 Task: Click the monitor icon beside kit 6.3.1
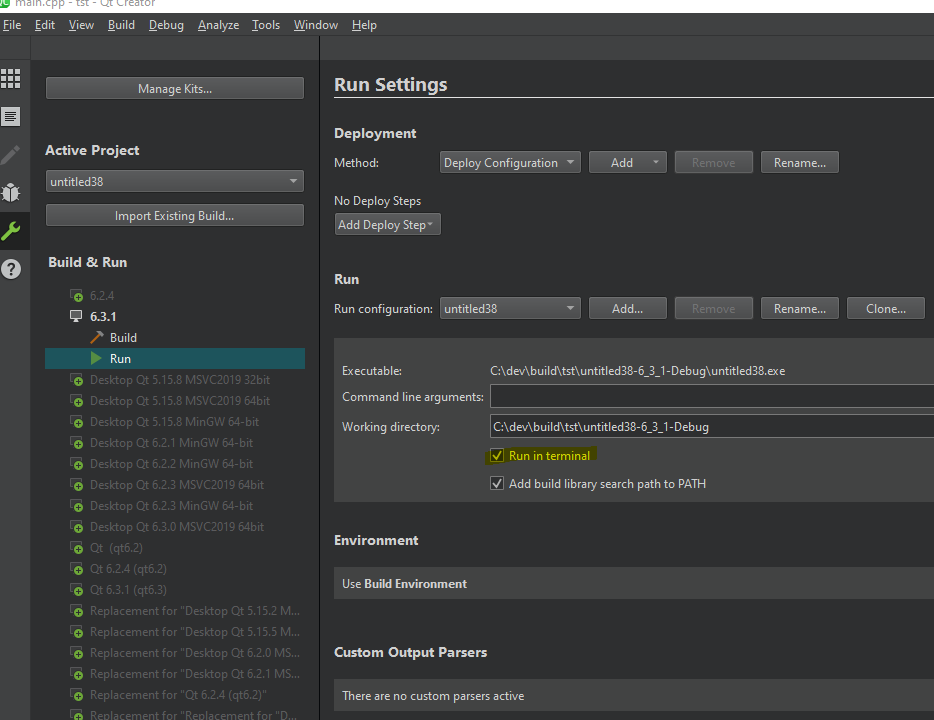(76, 316)
